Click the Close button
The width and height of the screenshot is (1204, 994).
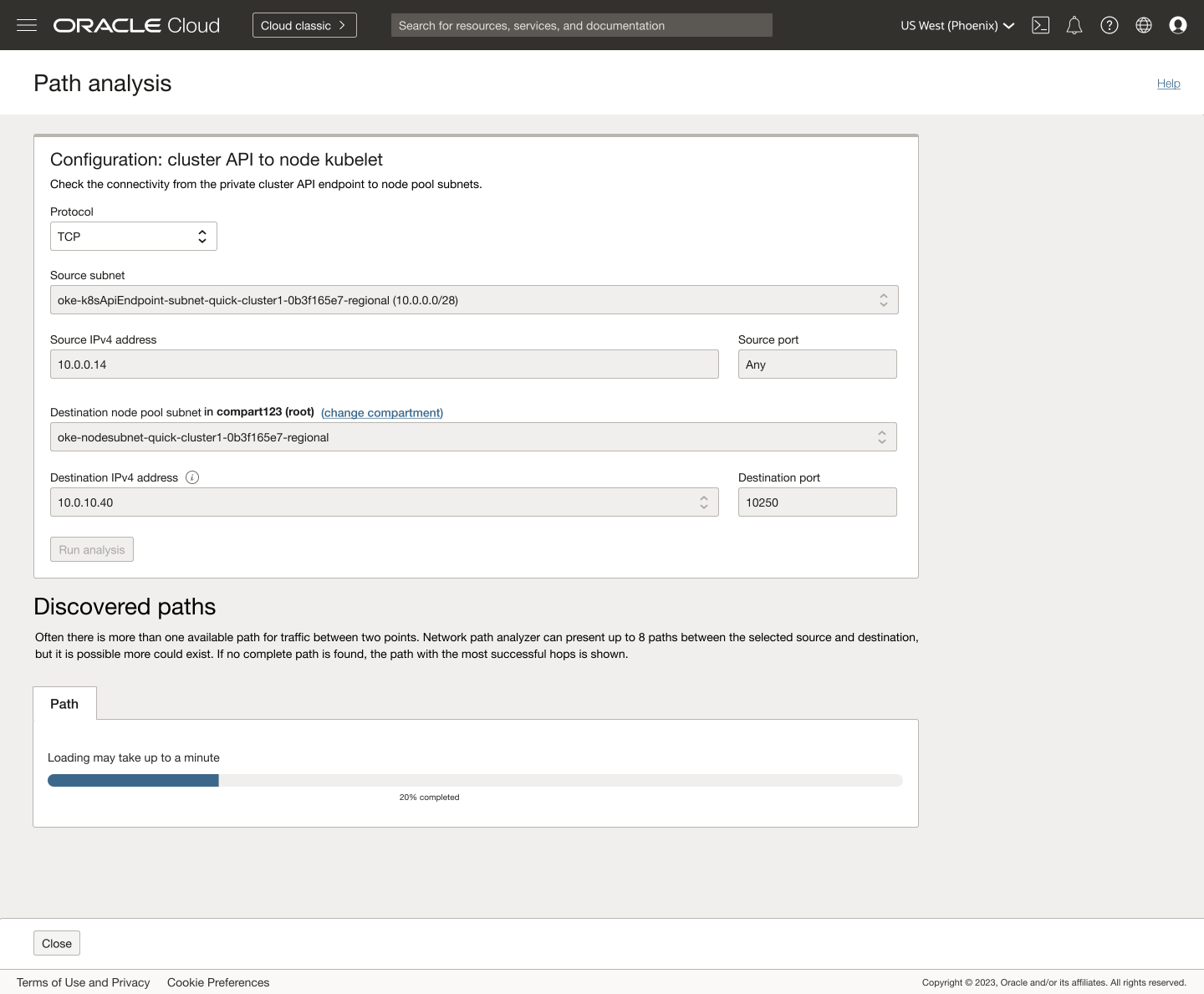tap(56, 942)
